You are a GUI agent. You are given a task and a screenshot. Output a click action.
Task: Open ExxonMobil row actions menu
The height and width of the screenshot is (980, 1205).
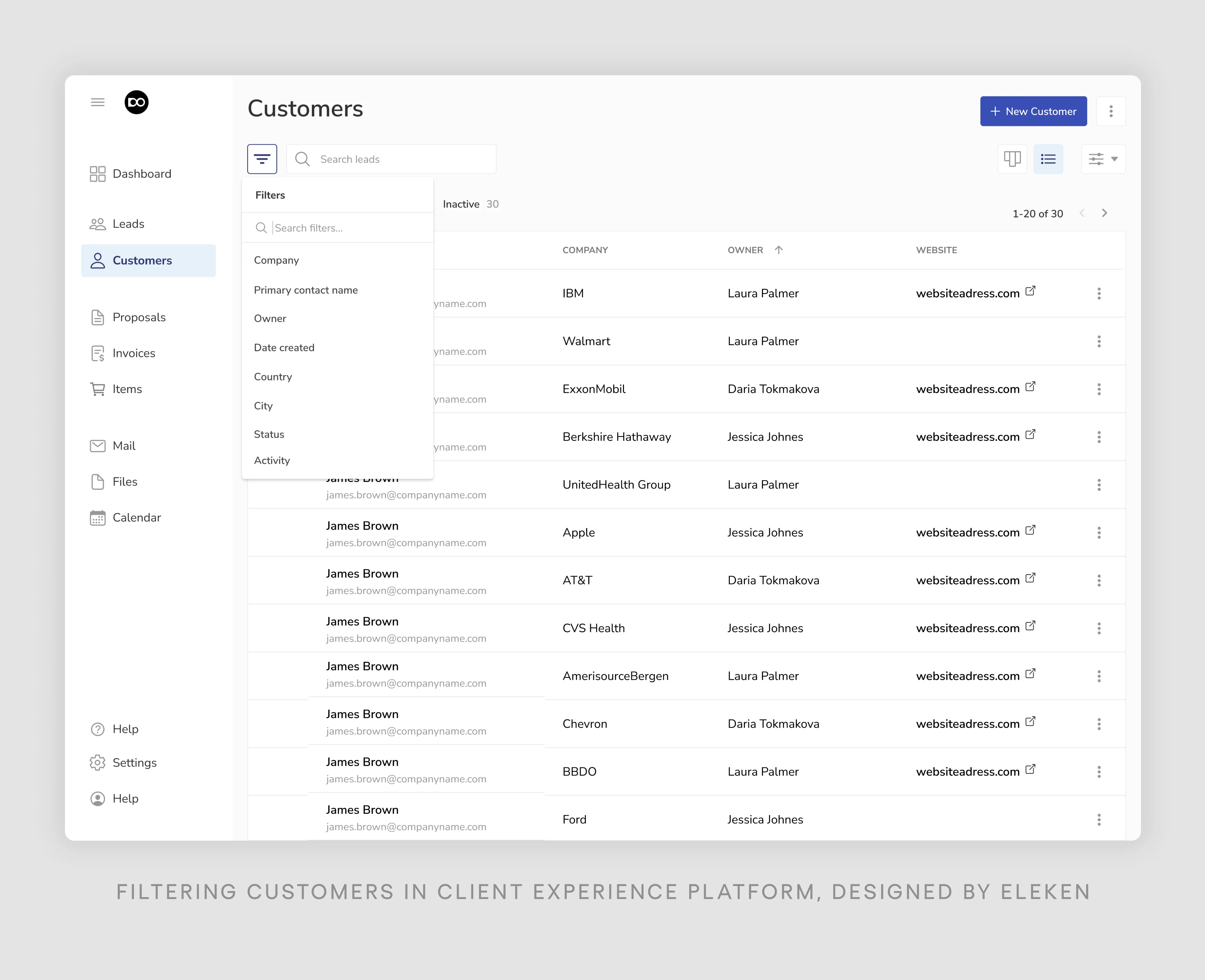[x=1099, y=390]
